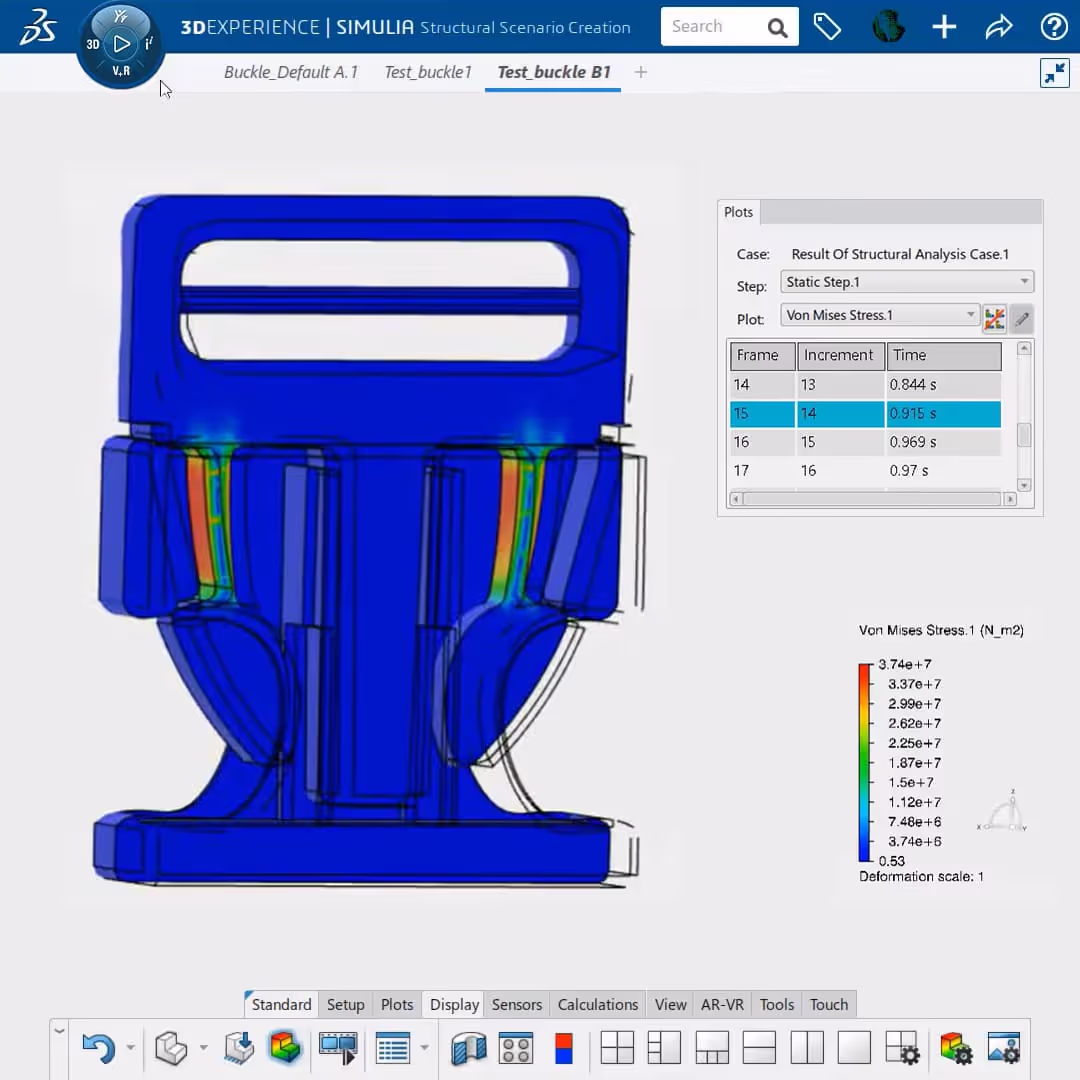Viewport: 1080px width, 1080px height.
Task: Click the highlighted colored results icon
Action: pos(285,1048)
